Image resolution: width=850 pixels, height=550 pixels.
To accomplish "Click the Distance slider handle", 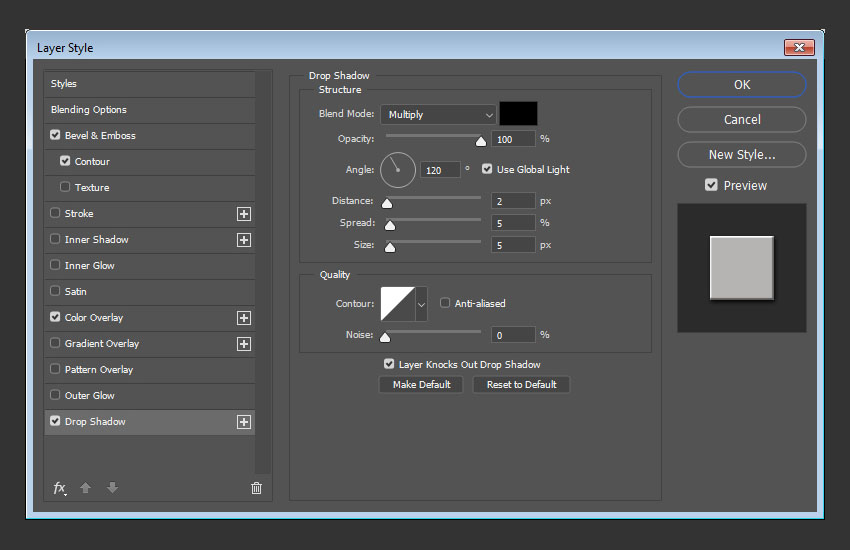I will pos(387,203).
